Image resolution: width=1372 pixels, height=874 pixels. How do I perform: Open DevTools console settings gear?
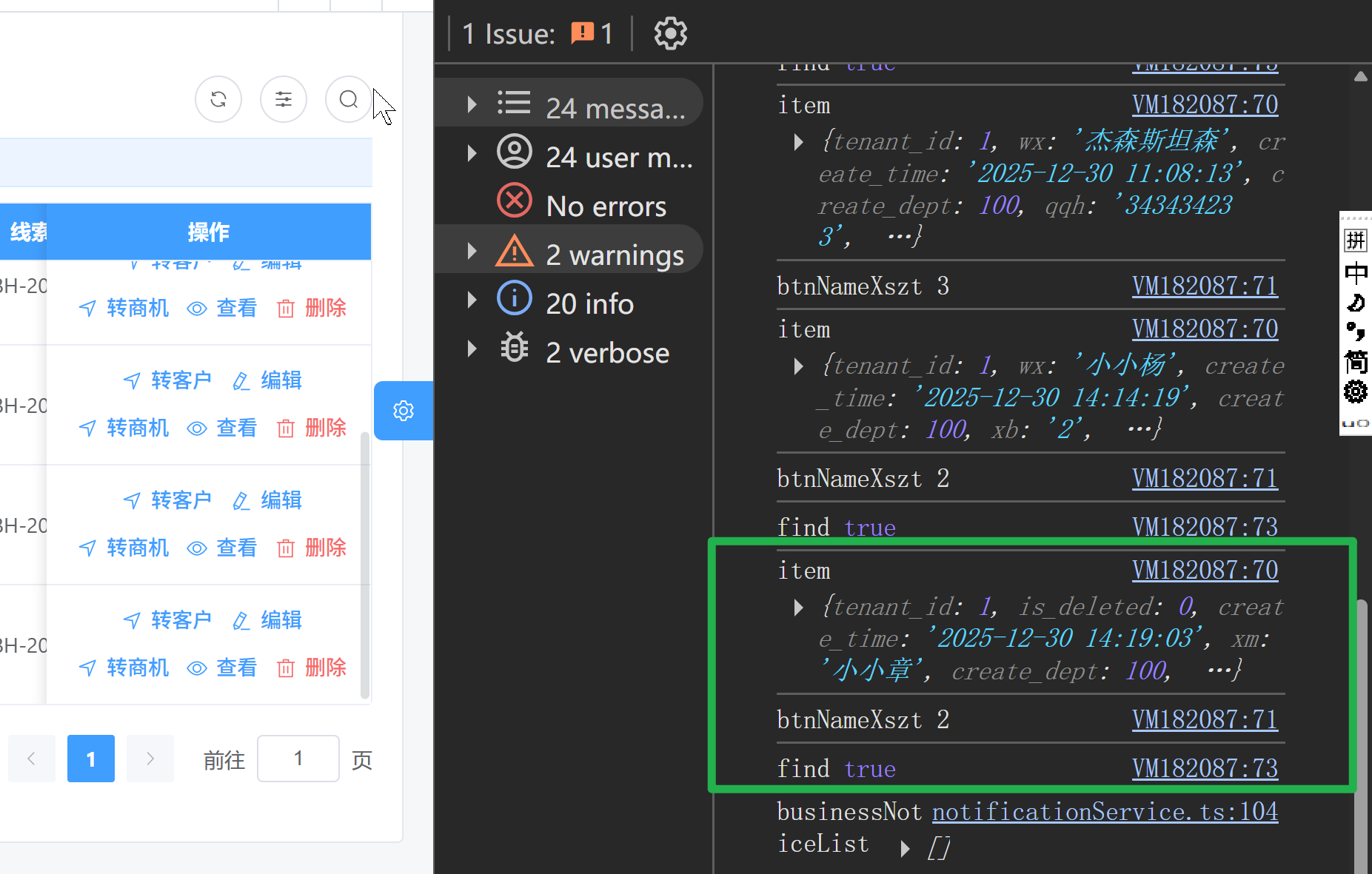click(670, 34)
